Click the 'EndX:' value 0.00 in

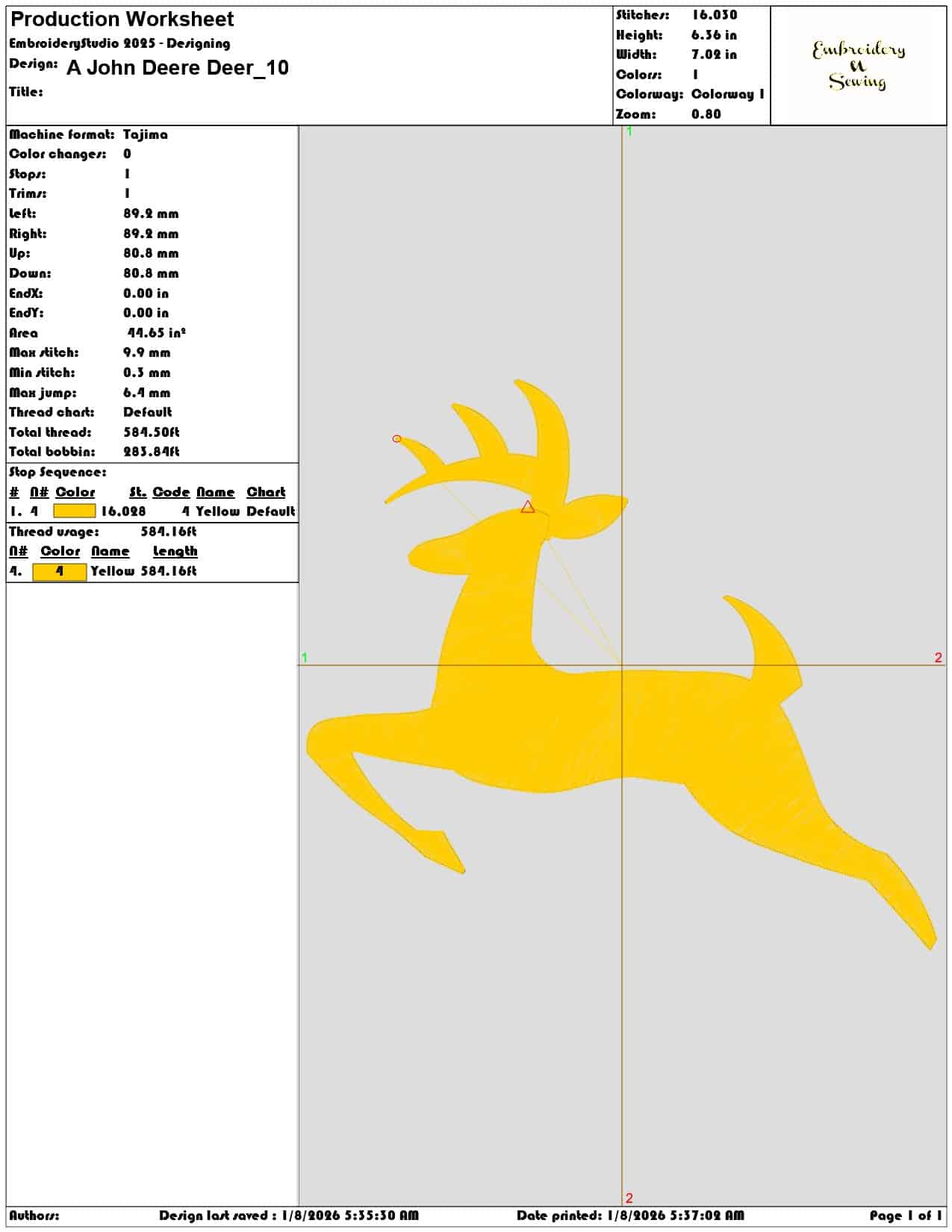(x=146, y=293)
